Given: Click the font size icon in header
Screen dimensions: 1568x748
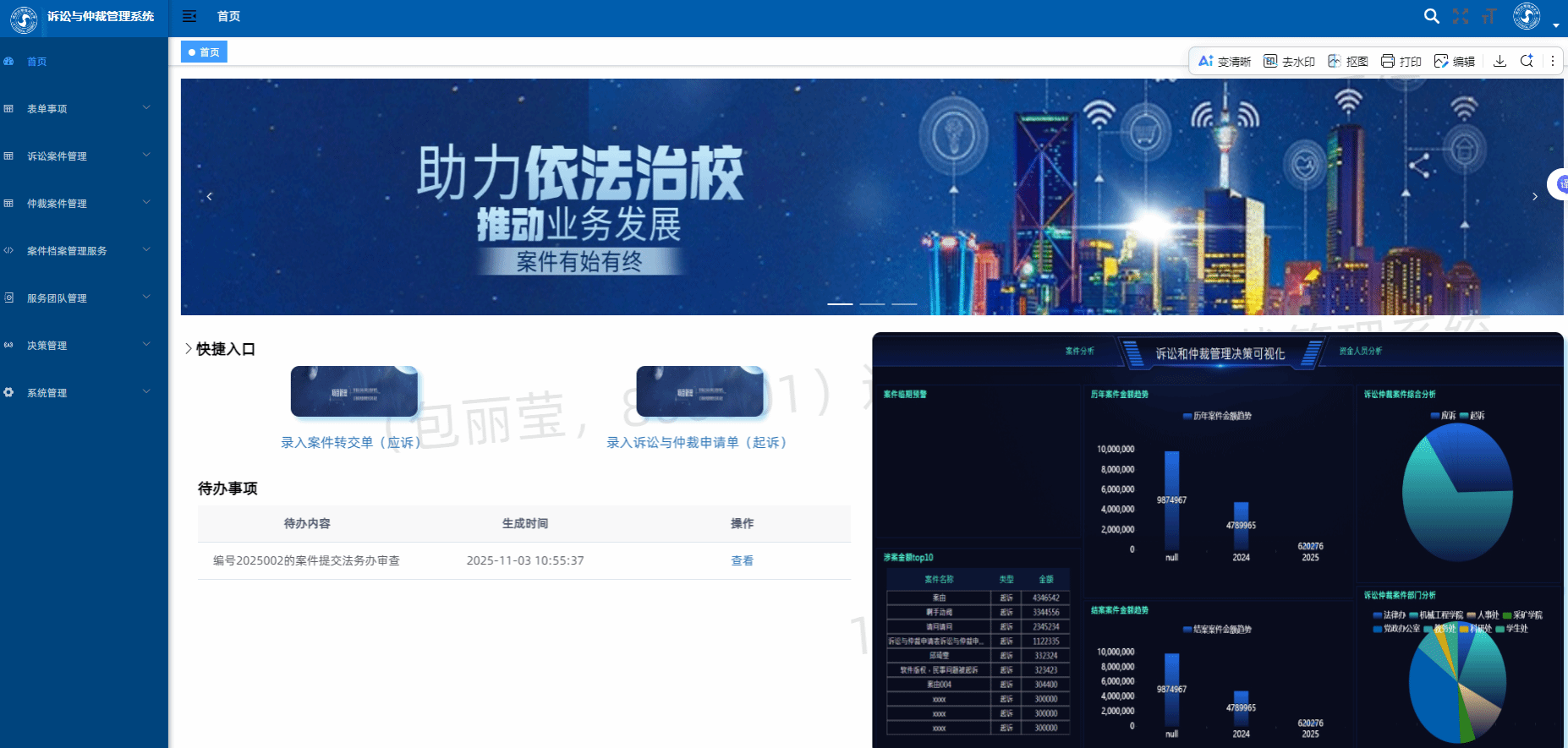Looking at the screenshot, I should (x=1489, y=16).
